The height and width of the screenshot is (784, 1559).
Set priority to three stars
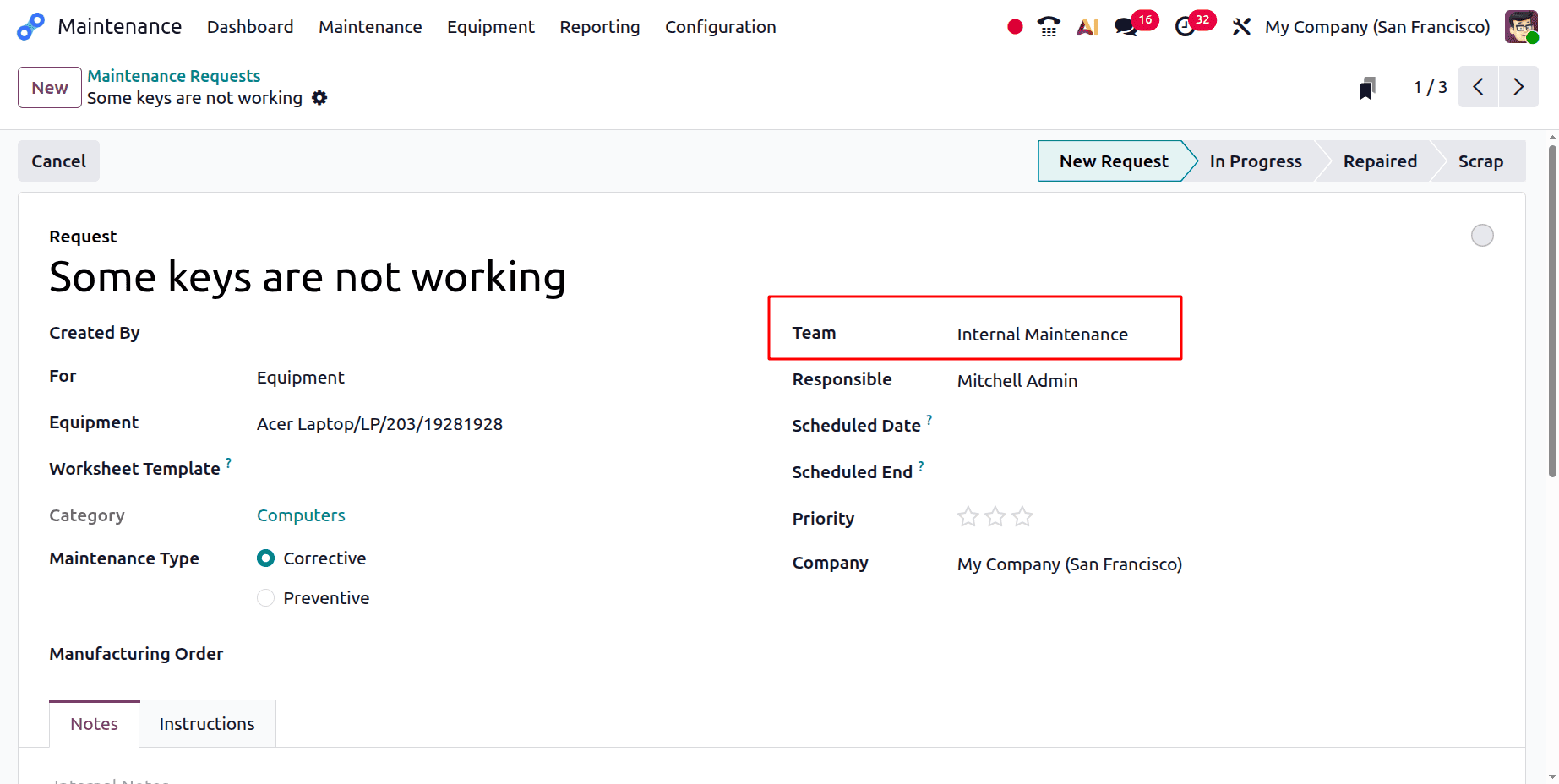(x=1022, y=517)
